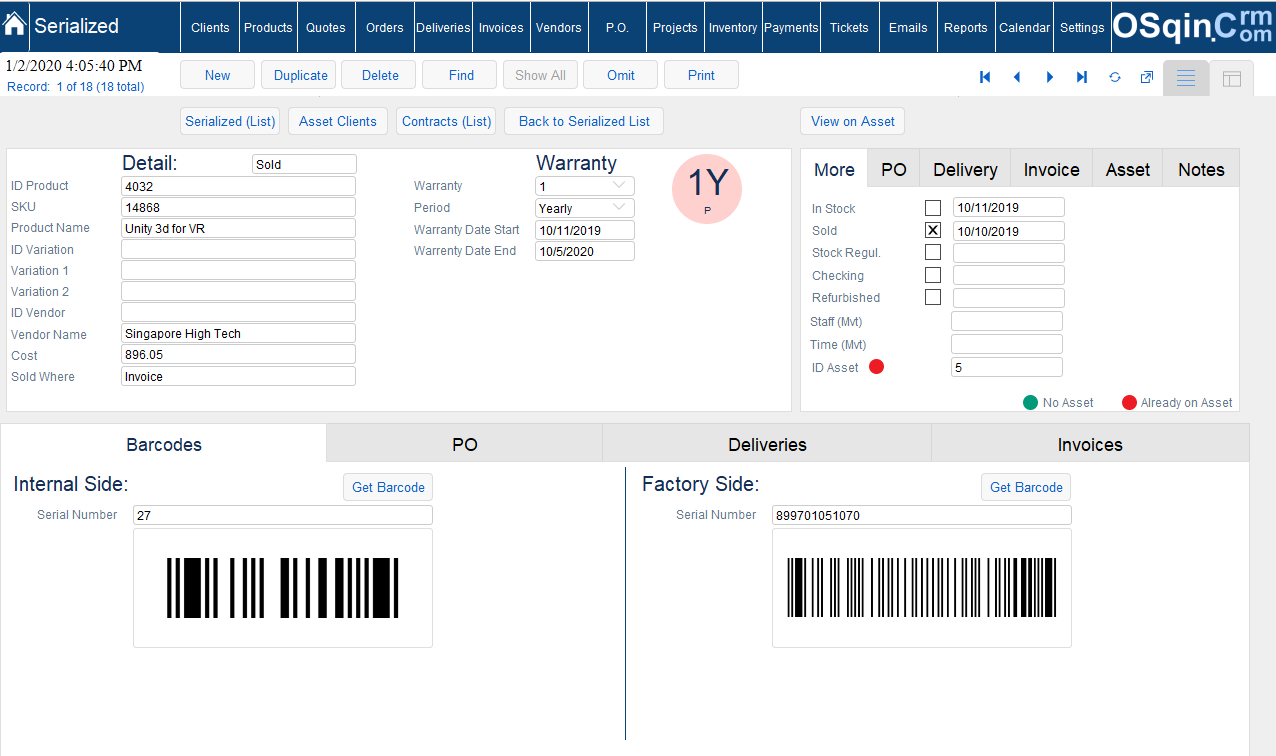Click the Find button
This screenshot has width=1276, height=756.
(x=461, y=75)
